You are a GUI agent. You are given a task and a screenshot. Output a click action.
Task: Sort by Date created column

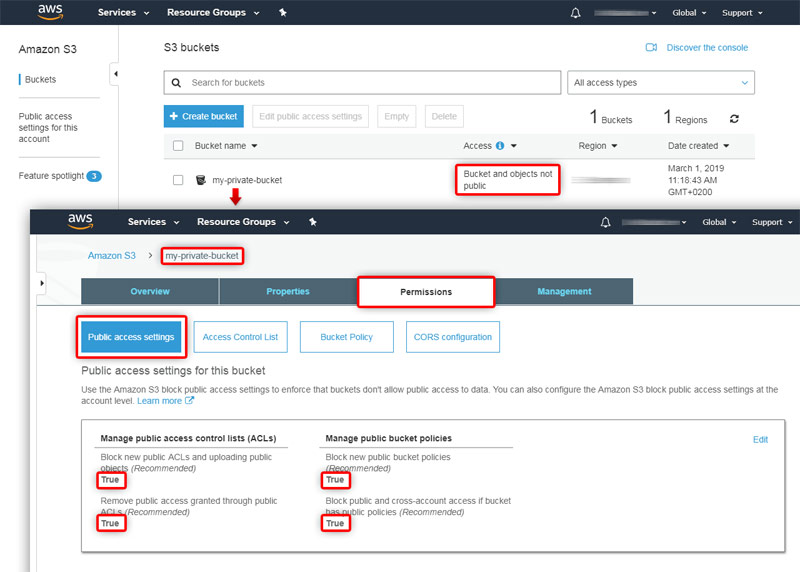pyautogui.click(x=698, y=146)
